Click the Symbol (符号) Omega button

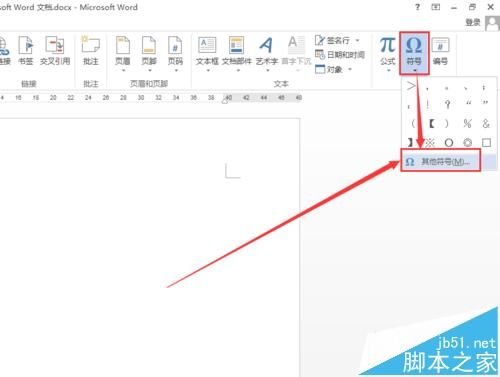(414, 53)
